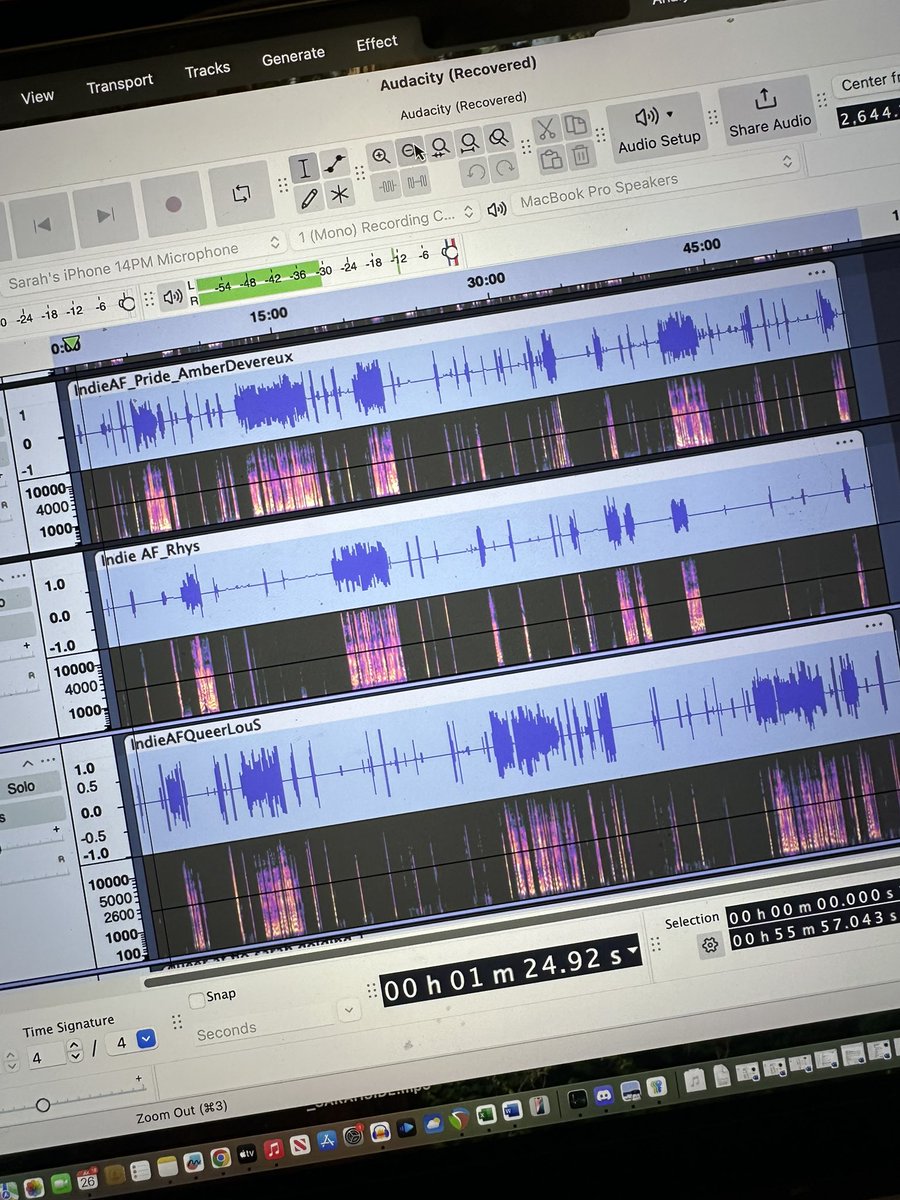
Task: Open Music app from the Dock
Action: [272, 1150]
